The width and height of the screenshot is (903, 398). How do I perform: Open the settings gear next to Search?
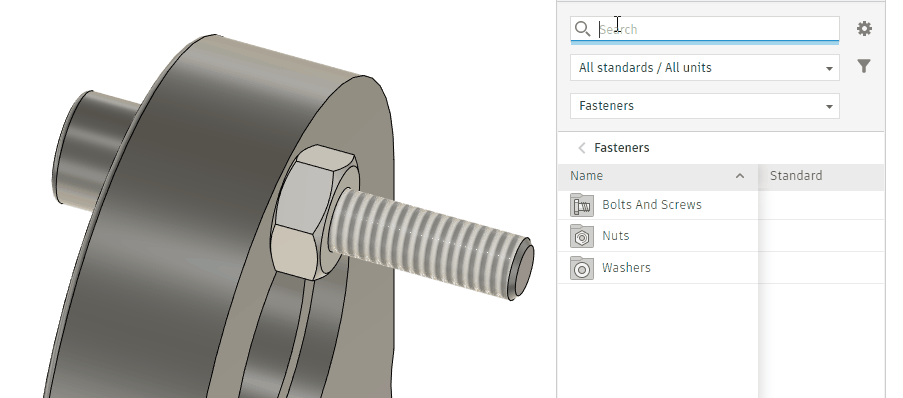click(864, 29)
